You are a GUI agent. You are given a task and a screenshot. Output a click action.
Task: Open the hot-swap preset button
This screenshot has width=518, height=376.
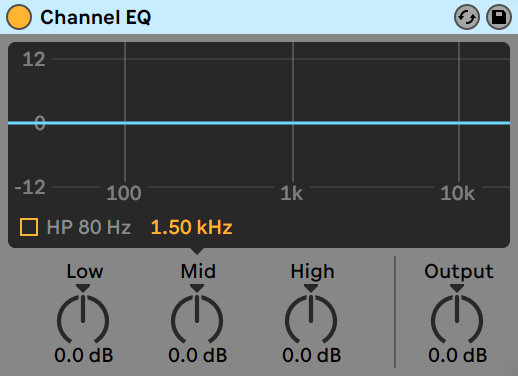click(467, 17)
